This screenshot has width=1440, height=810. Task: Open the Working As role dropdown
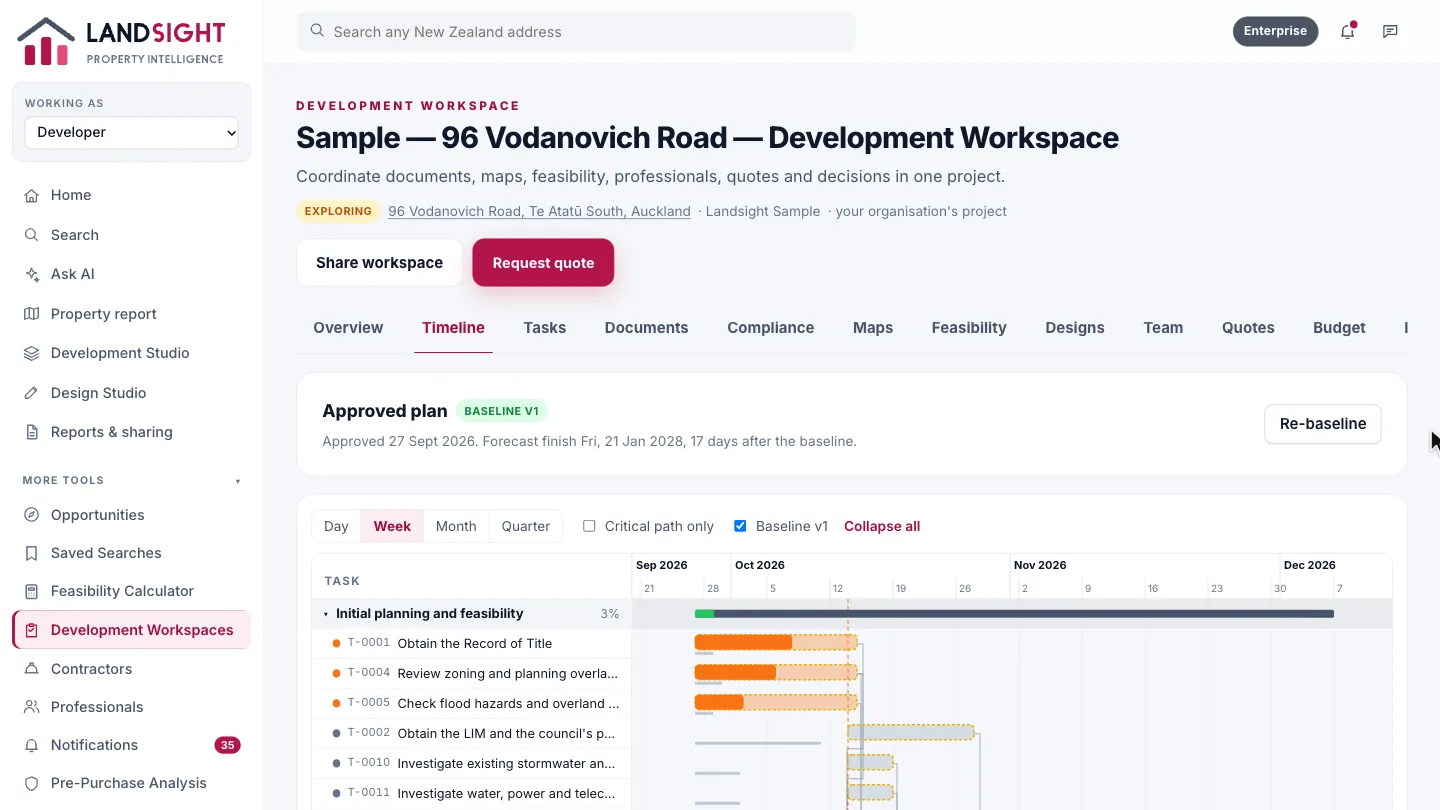point(132,132)
